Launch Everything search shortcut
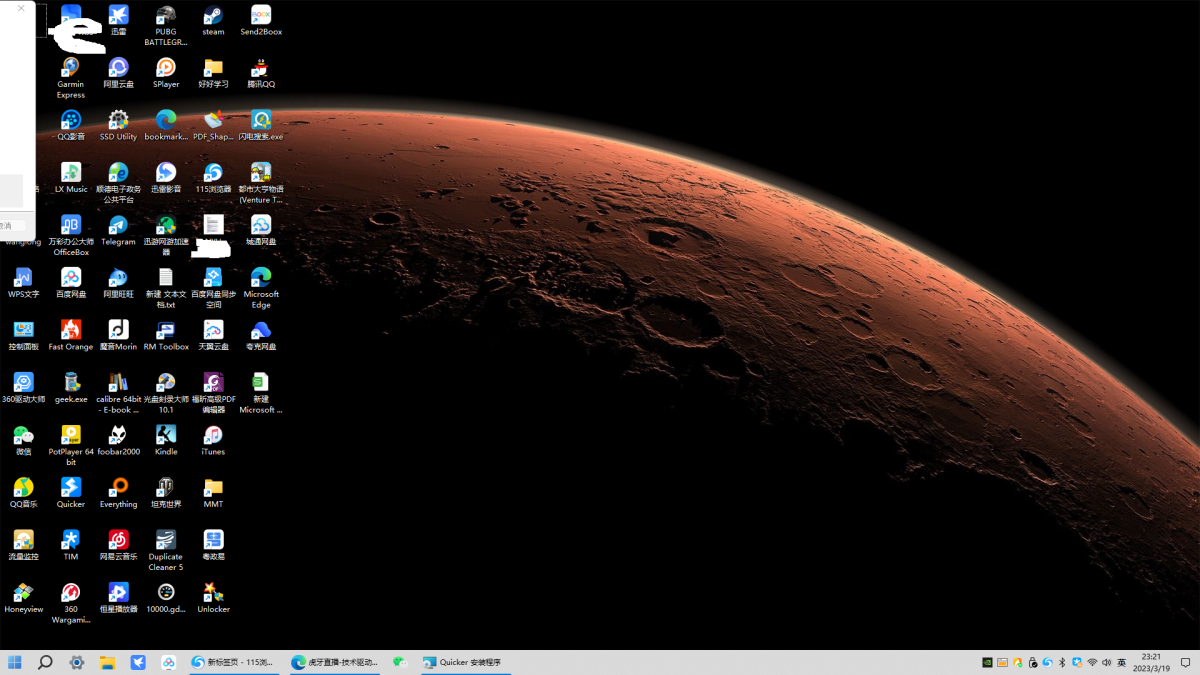The width and height of the screenshot is (1200, 675). [118, 493]
